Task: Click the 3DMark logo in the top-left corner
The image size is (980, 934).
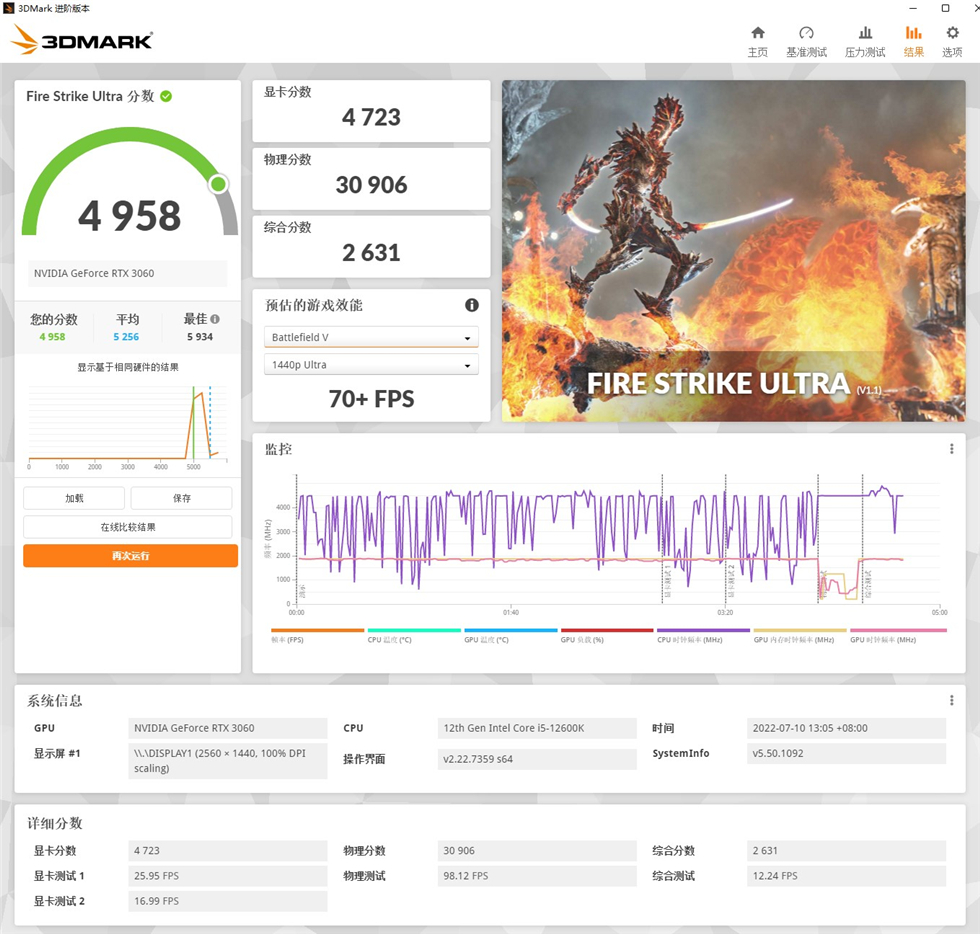Action: pyautogui.click(x=80, y=38)
